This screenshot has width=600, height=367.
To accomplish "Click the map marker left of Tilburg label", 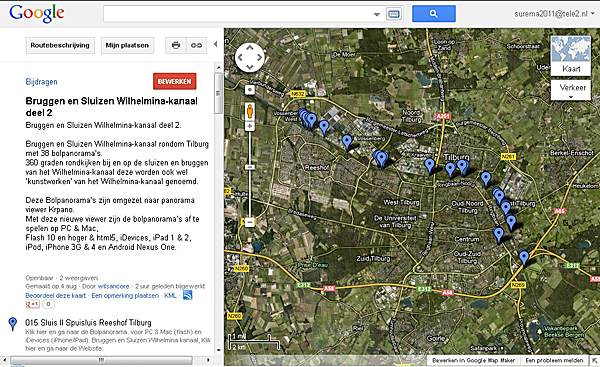I will coord(429,166).
